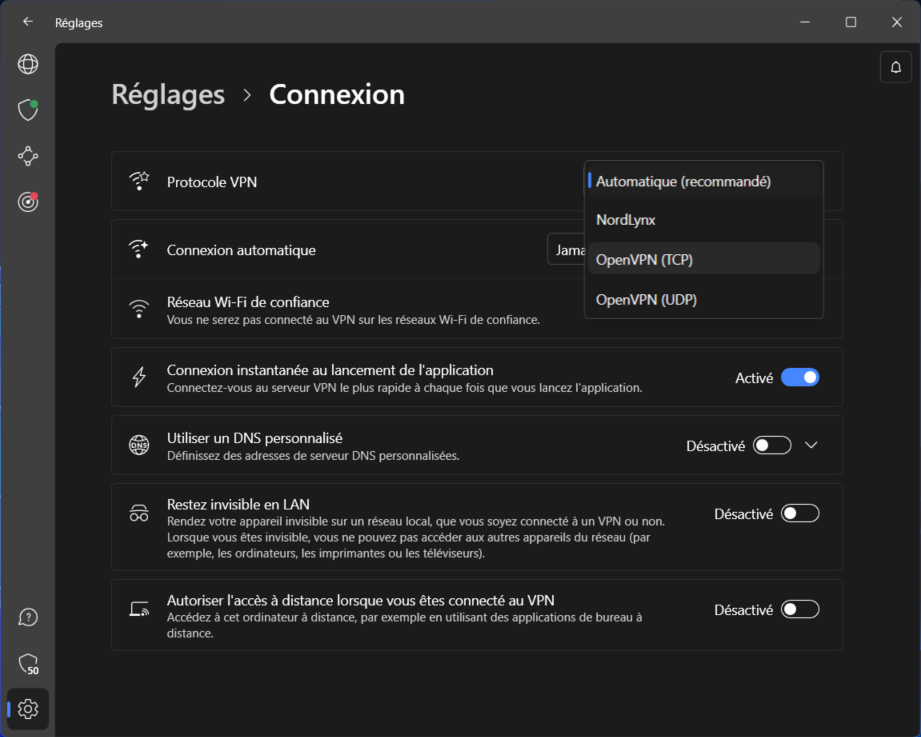Maximize the Réglages window
The width and height of the screenshot is (921, 737).
[x=851, y=22]
